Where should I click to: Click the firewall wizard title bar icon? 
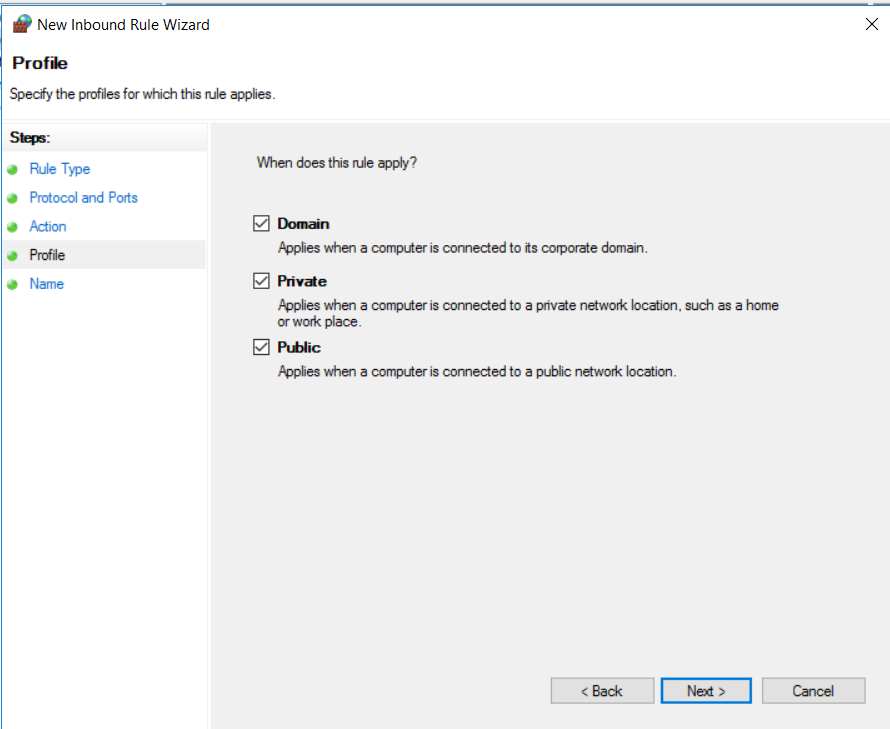pyautogui.click(x=22, y=24)
